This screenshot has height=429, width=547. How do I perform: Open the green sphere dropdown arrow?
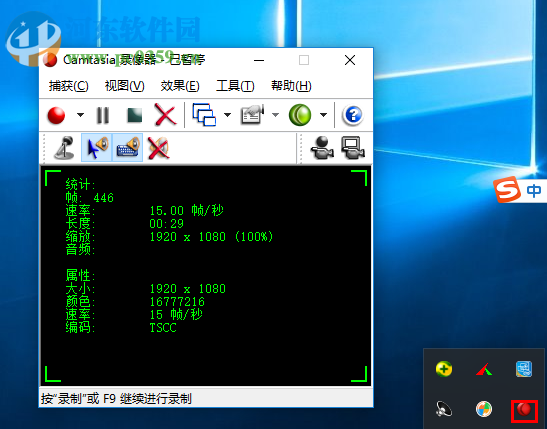[x=323, y=115]
